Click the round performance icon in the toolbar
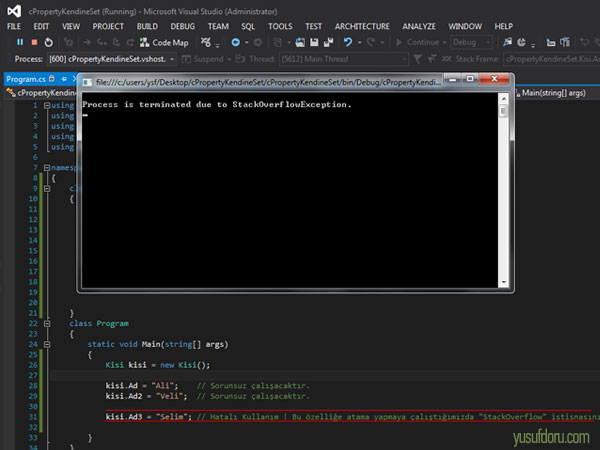Screen dimensions: 600x450 [521, 42]
